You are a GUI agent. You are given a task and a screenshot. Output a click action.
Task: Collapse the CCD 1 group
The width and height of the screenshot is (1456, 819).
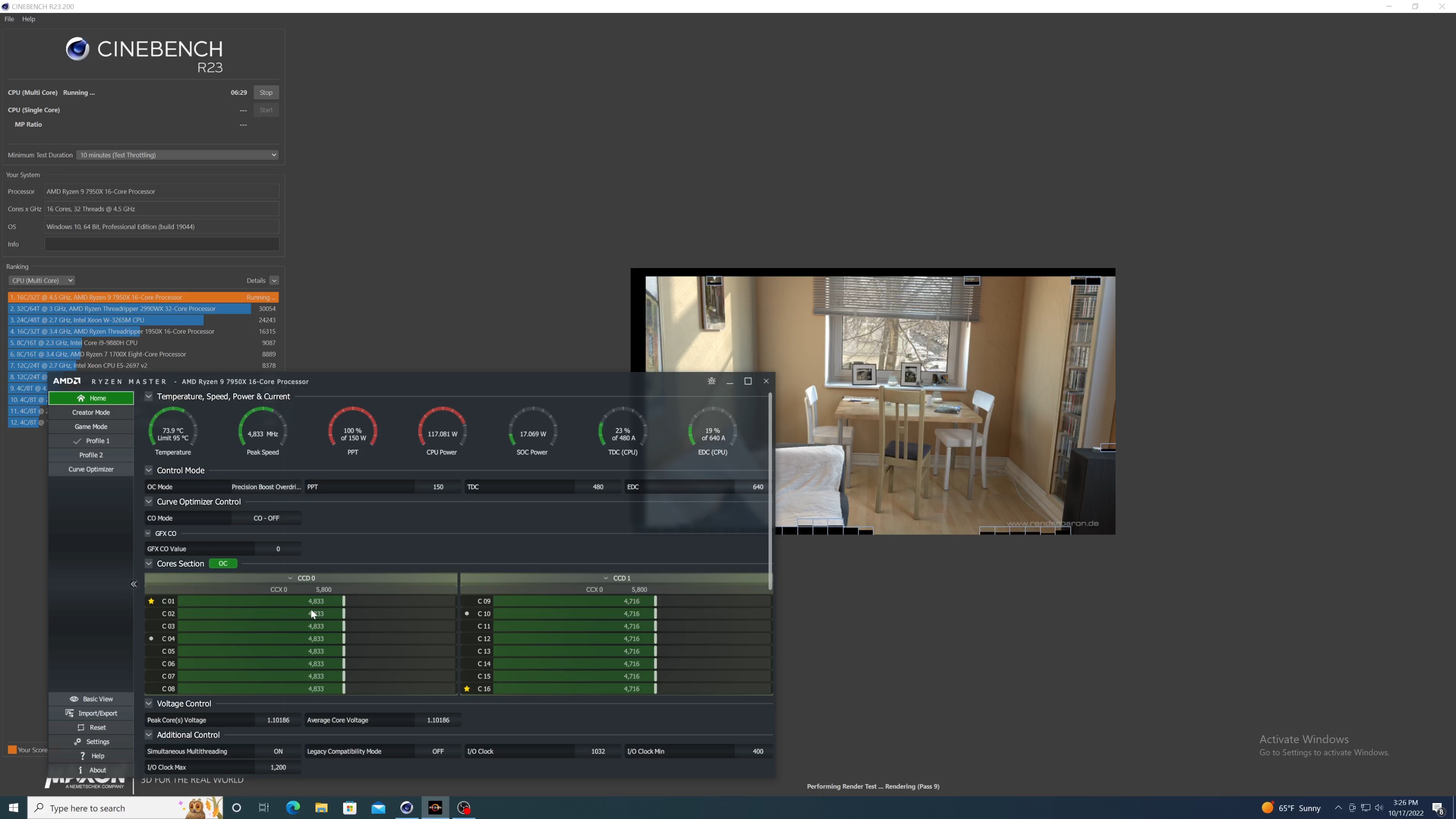tap(606, 578)
